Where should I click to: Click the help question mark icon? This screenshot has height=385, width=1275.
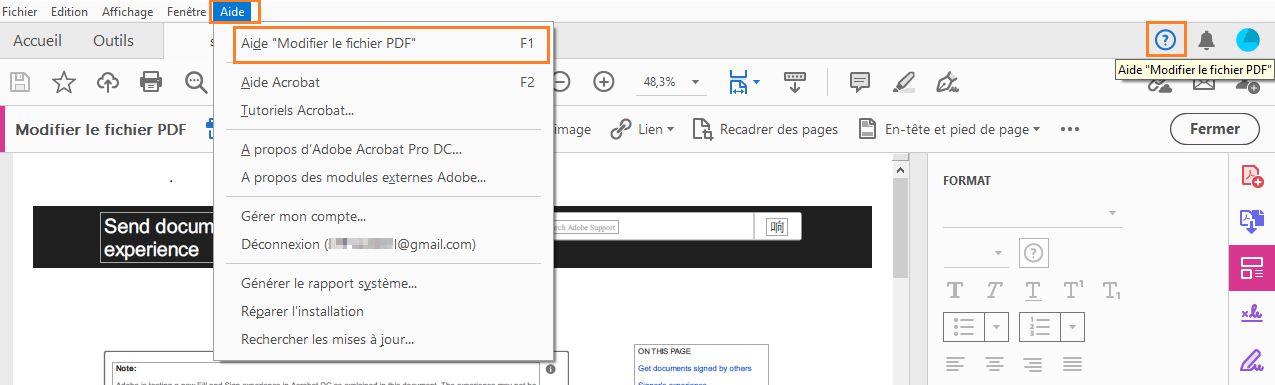(x=1165, y=40)
